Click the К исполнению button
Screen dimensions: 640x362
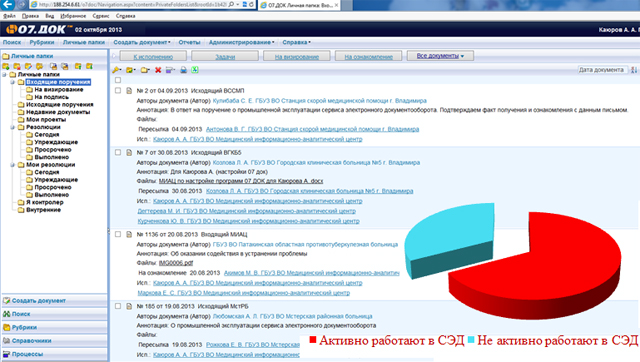(x=153, y=56)
